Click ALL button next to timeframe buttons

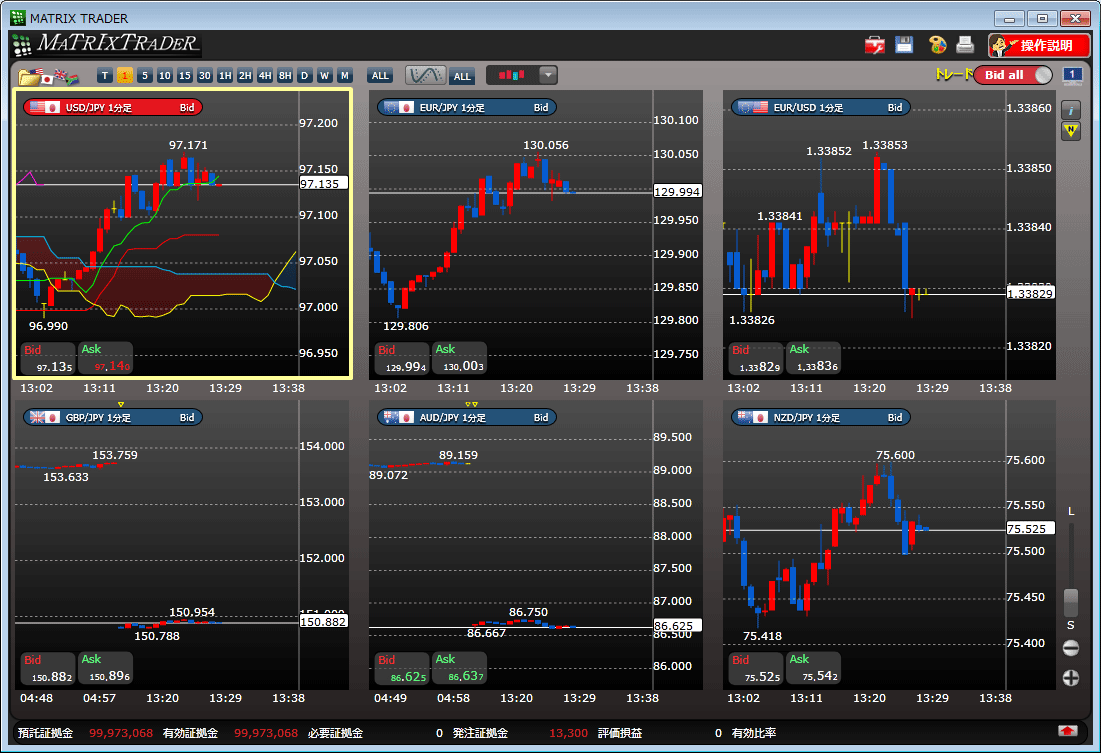(x=380, y=76)
